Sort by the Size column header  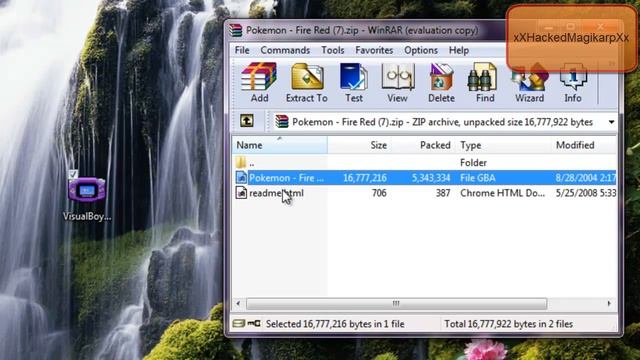point(359,145)
